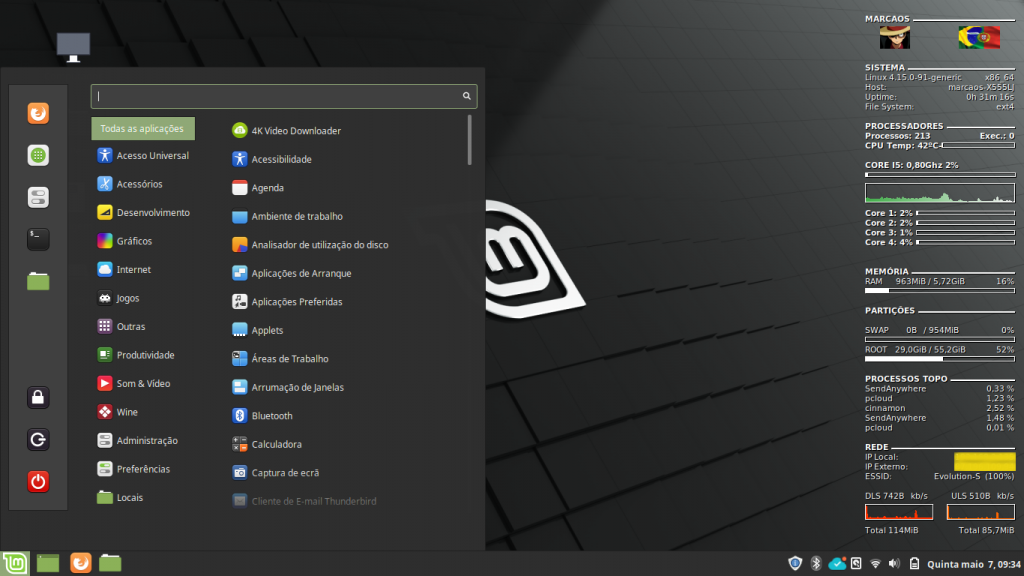Open the Jogos category

click(x=118, y=298)
